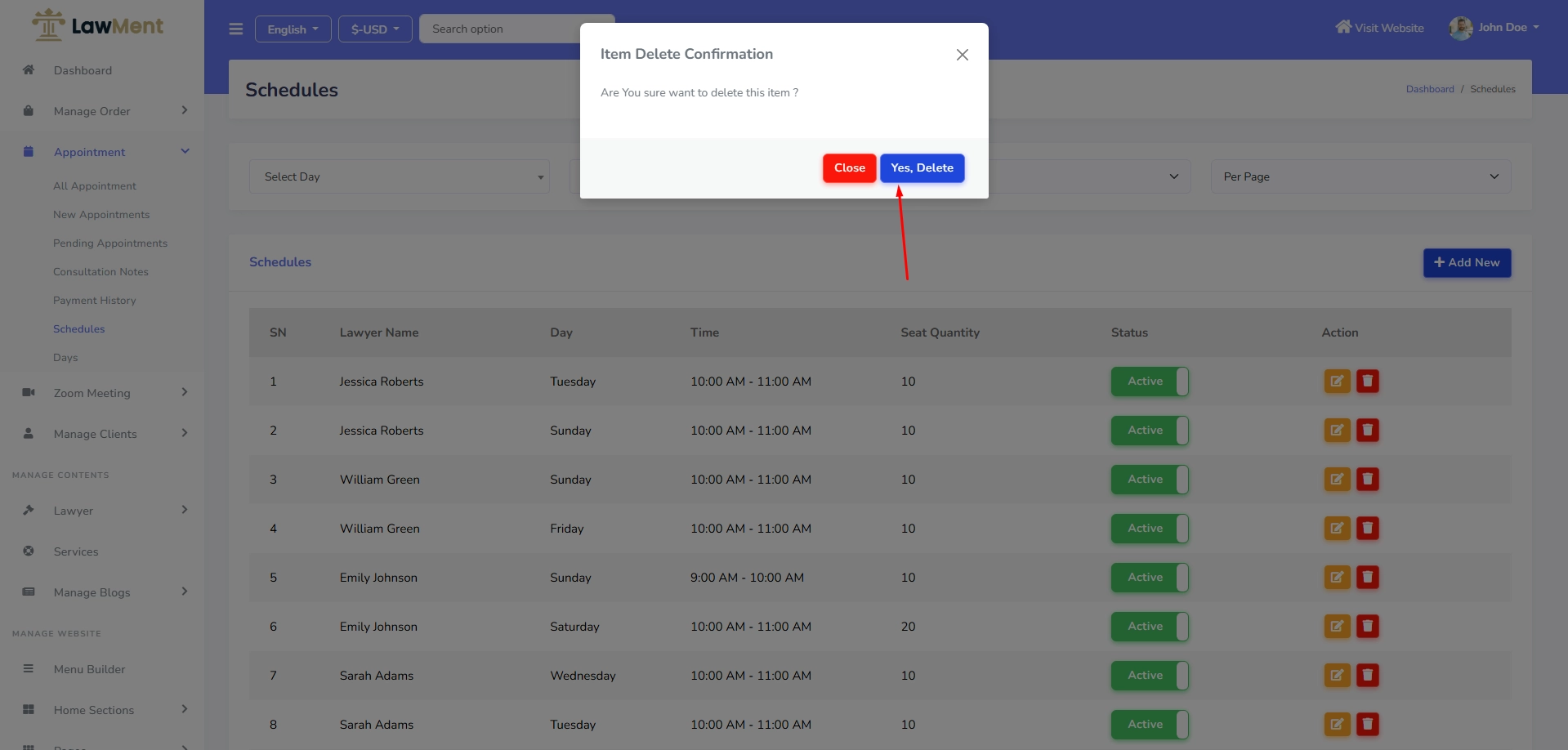
Task: Open Payment History submenu item
Action: (94, 301)
